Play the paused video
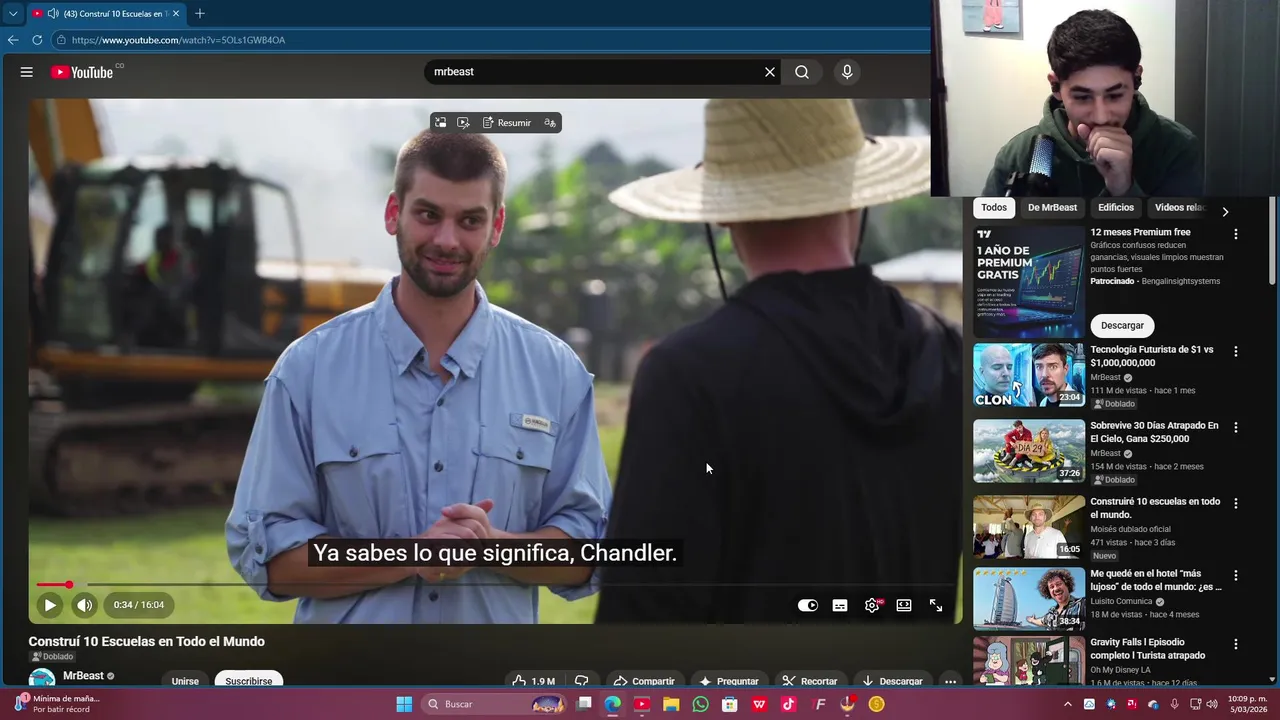The width and height of the screenshot is (1280, 720). tap(50, 605)
